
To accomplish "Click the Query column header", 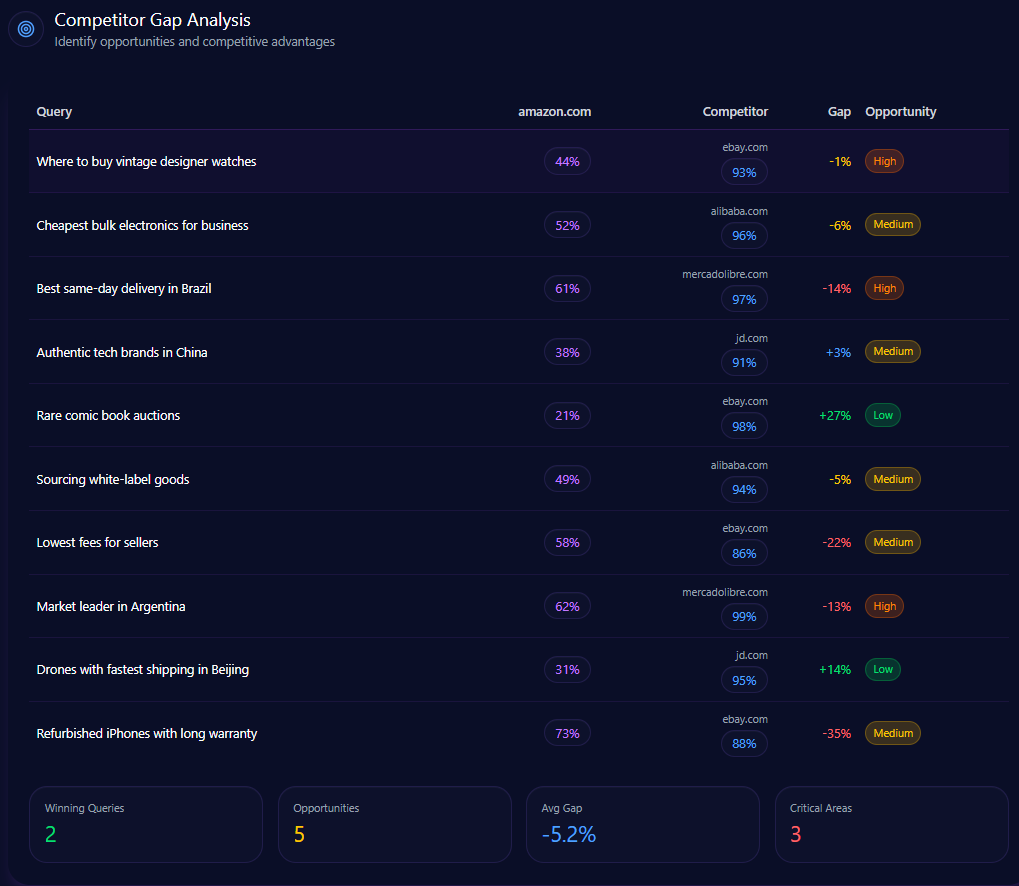I will click(54, 112).
